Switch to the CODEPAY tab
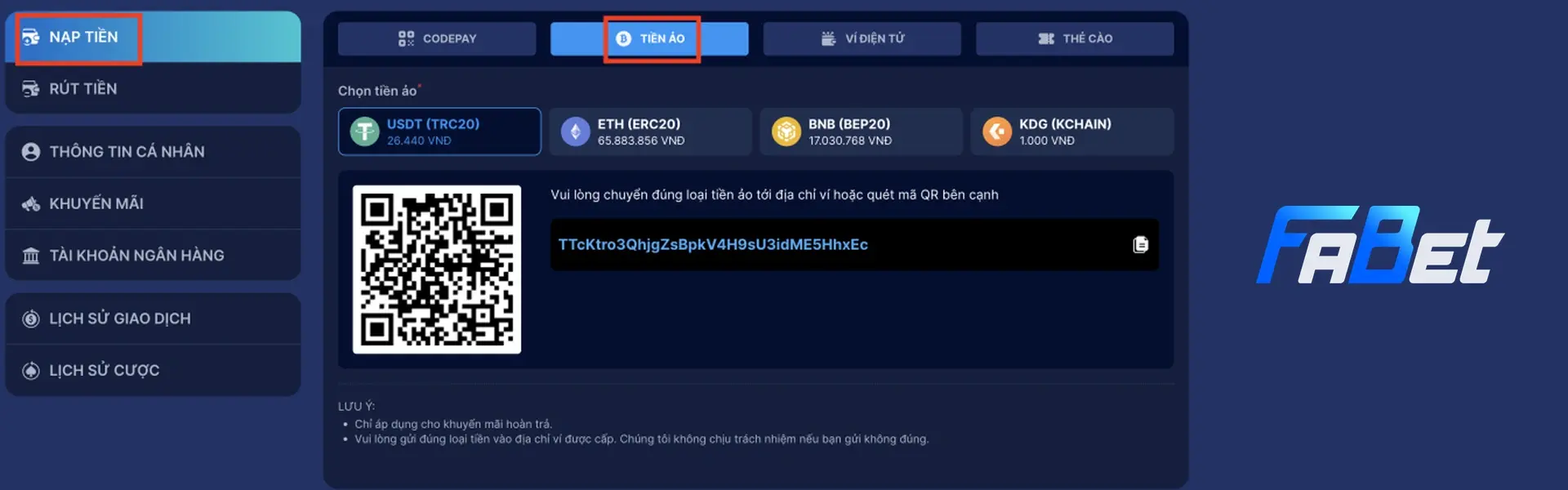The height and width of the screenshot is (490, 1568). [437, 38]
